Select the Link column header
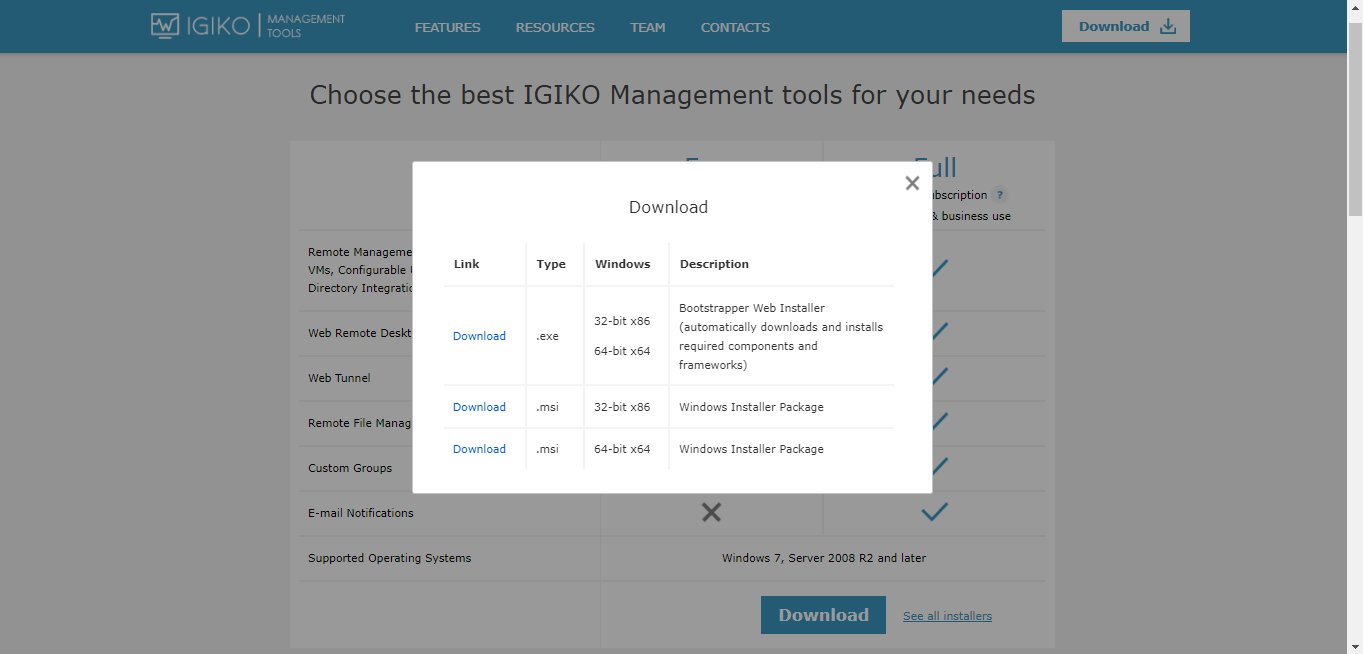Viewport: 1363px width, 654px height. click(466, 264)
